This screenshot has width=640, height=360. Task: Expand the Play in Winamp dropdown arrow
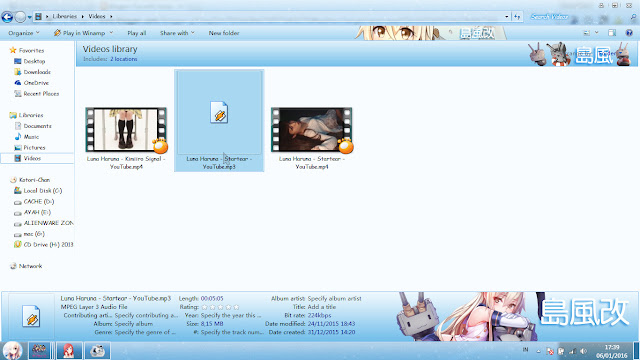click(111, 33)
